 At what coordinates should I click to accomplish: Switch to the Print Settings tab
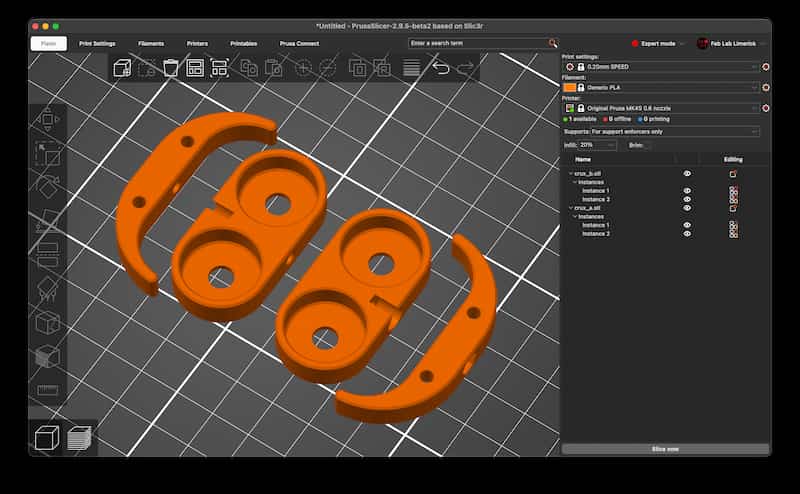[x=97, y=43]
